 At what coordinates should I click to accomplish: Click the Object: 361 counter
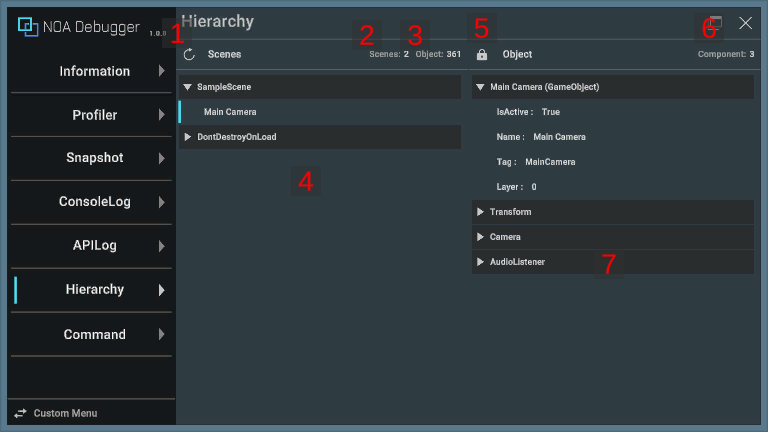click(x=438, y=54)
